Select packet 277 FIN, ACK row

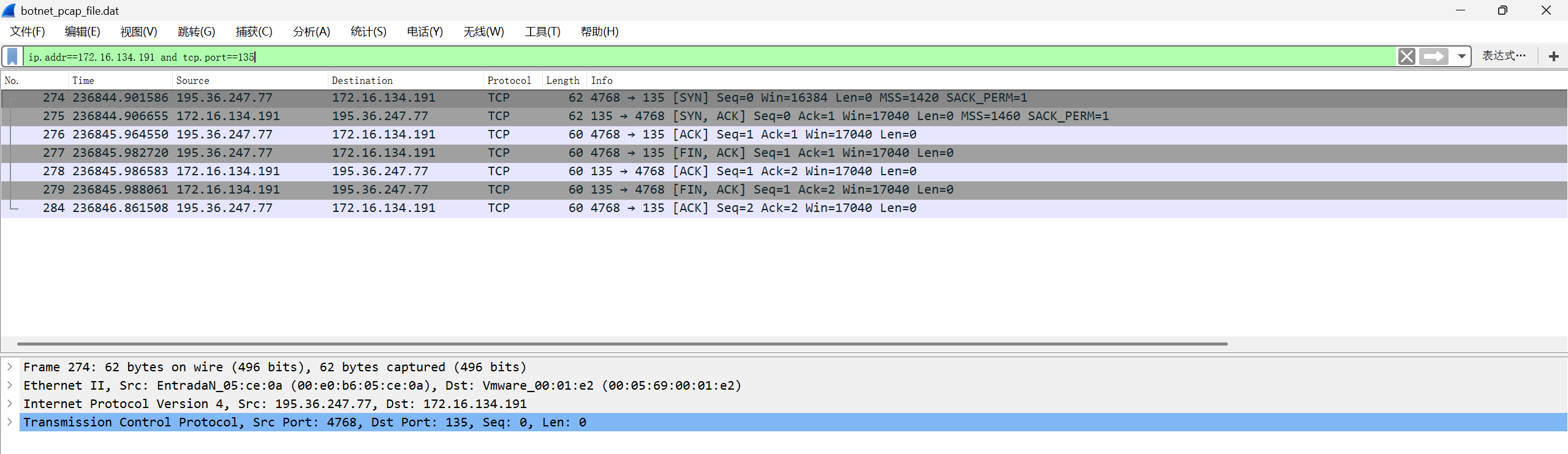pos(784,153)
